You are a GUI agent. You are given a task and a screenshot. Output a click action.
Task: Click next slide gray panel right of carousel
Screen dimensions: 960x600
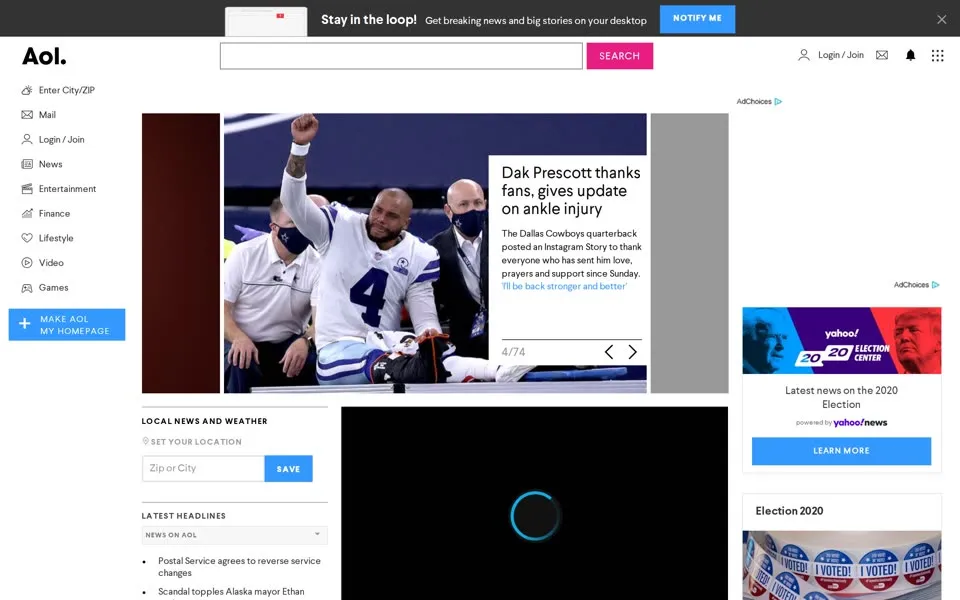point(689,253)
